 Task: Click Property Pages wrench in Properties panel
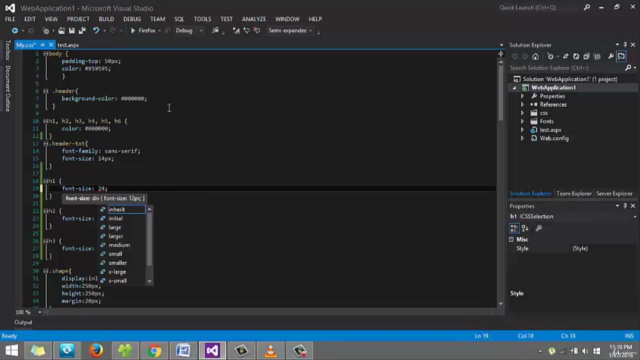pyautogui.click(x=539, y=228)
